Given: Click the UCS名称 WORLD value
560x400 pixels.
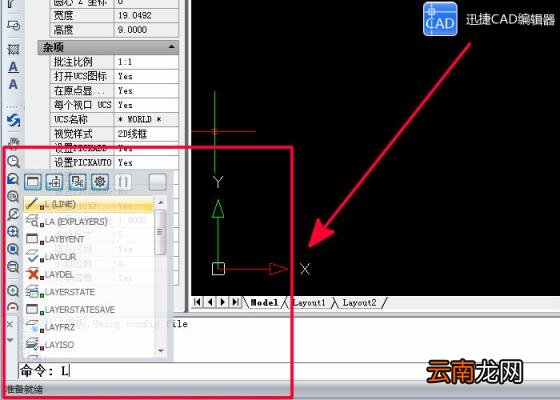Looking at the screenshot, I should click(x=146, y=119).
